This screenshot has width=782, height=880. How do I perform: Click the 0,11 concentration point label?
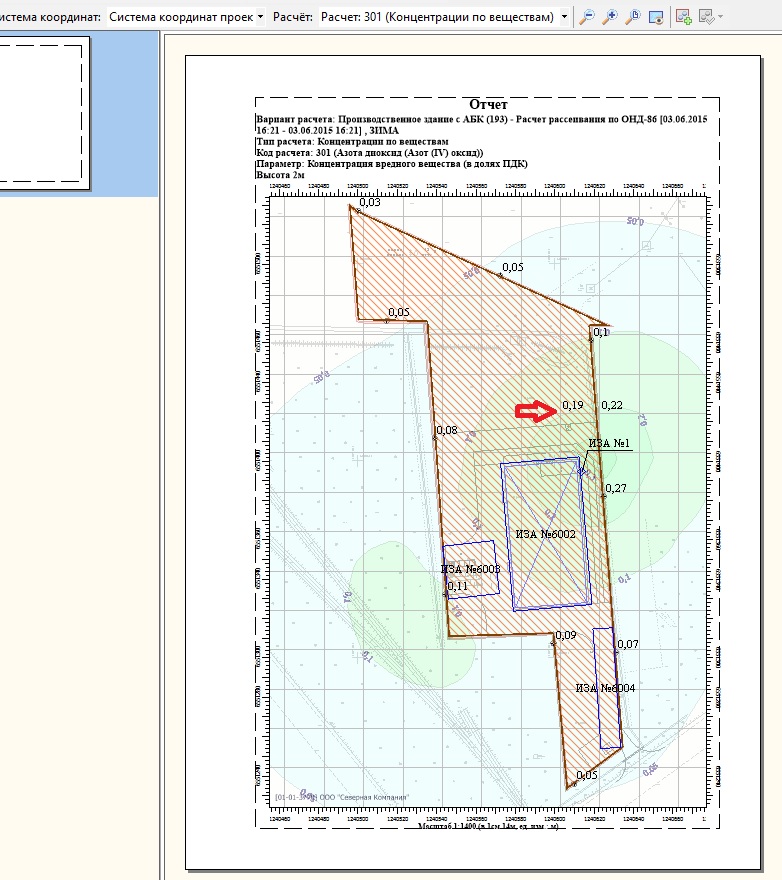[457, 585]
